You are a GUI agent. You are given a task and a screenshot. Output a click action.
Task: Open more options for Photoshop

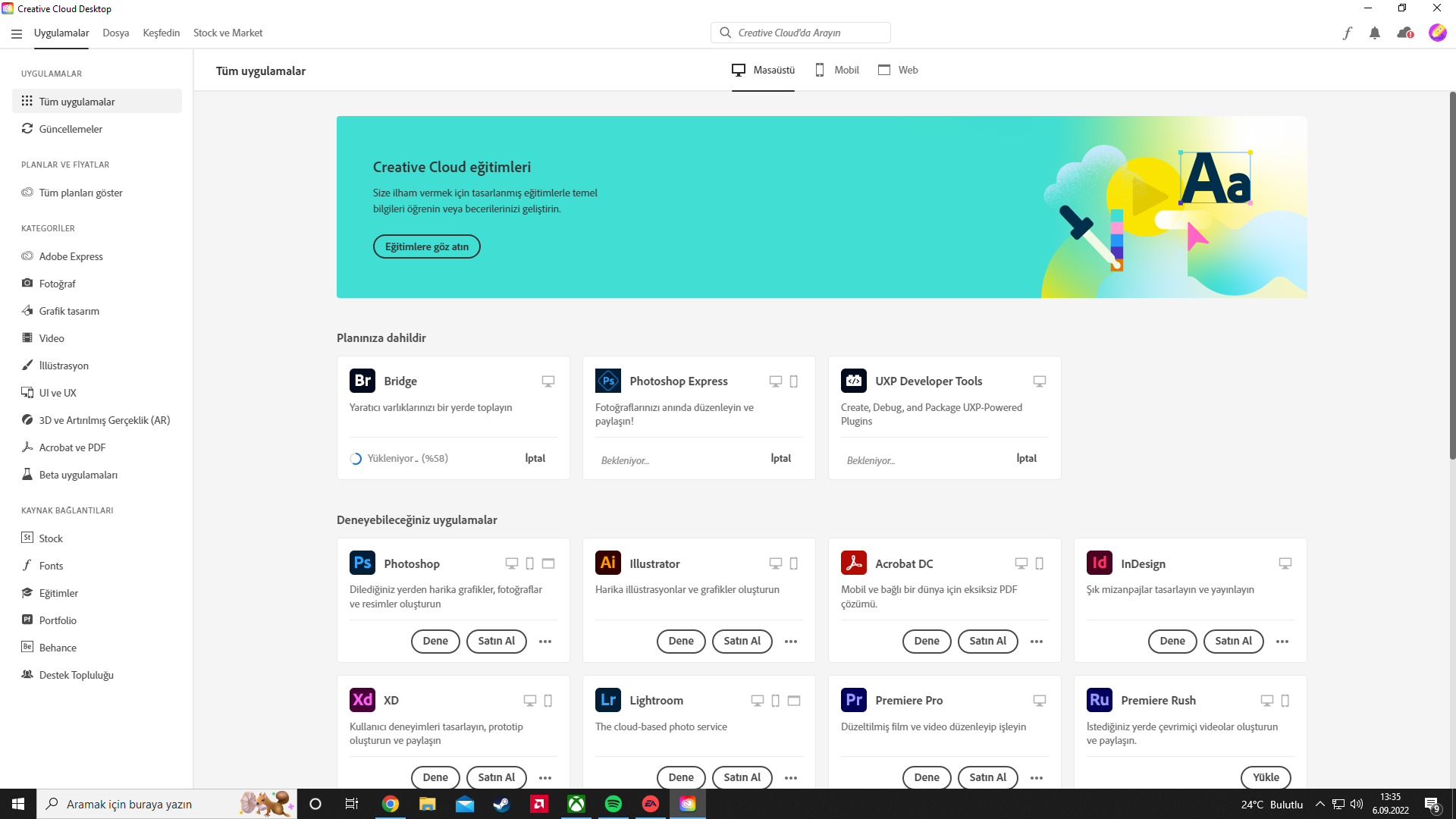545,642
